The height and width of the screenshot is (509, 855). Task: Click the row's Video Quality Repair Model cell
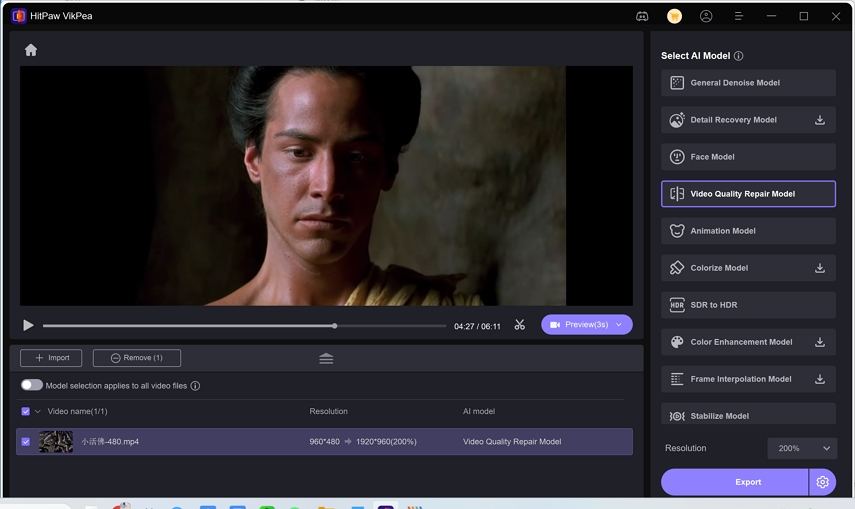pos(511,441)
